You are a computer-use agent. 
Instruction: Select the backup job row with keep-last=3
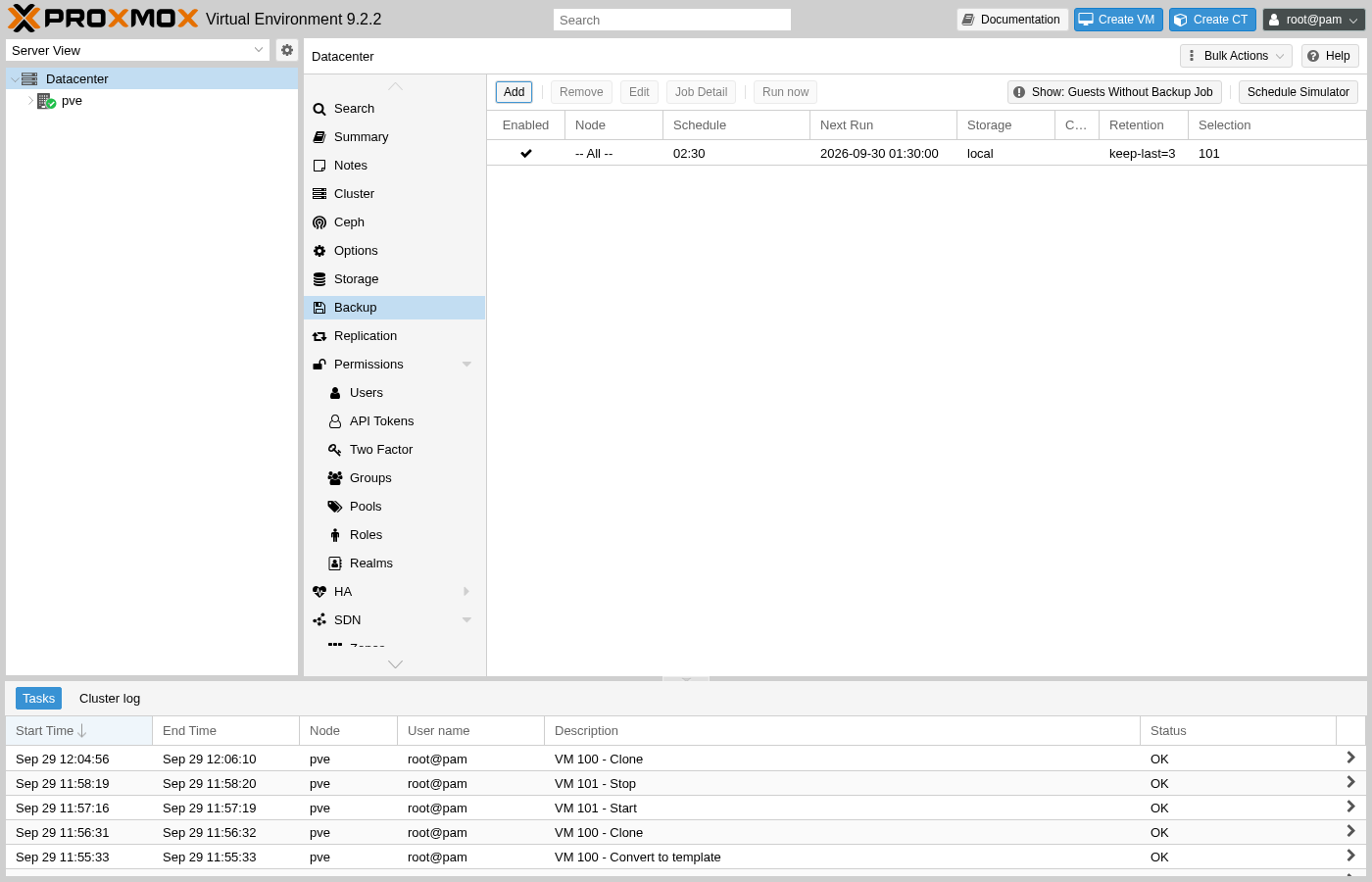tap(926, 154)
